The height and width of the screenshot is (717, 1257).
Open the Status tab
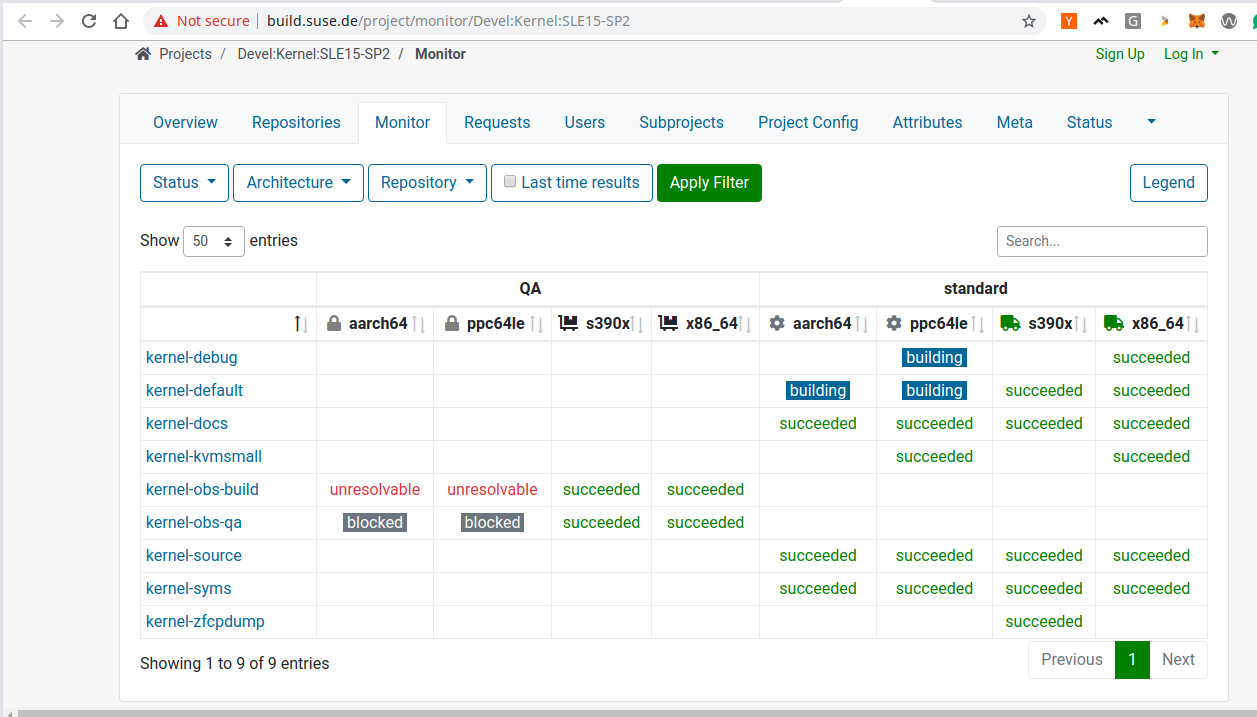pyautogui.click(x=1090, y=122)
